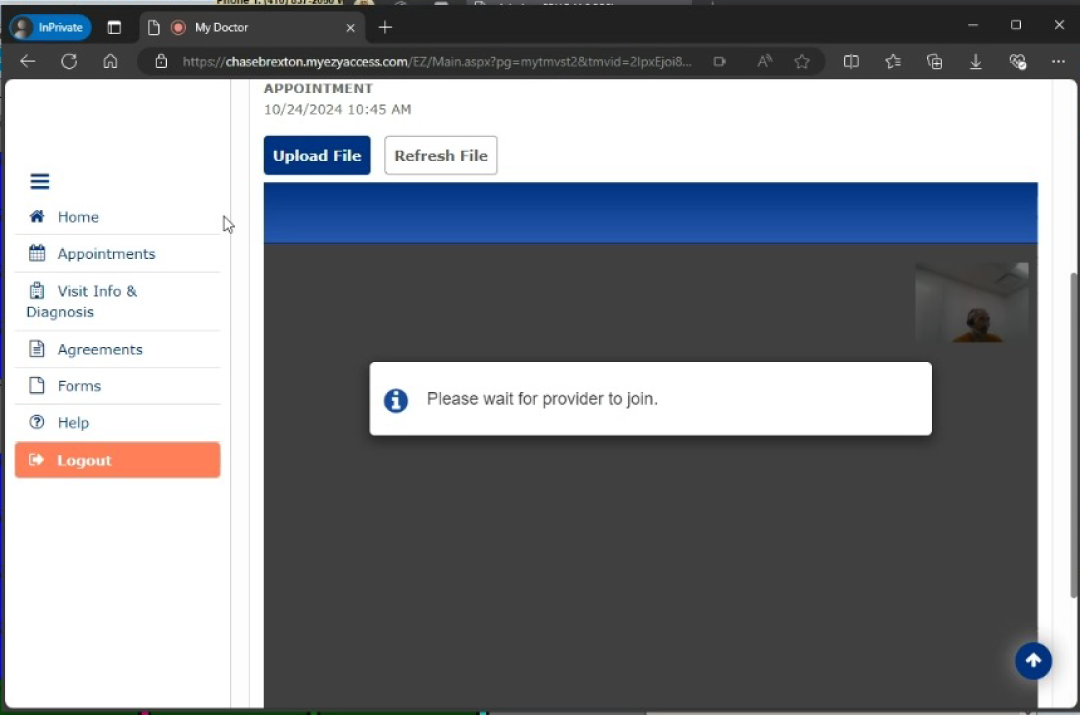
Task: Open the Appointments page
Action: (x=105, y=254)
